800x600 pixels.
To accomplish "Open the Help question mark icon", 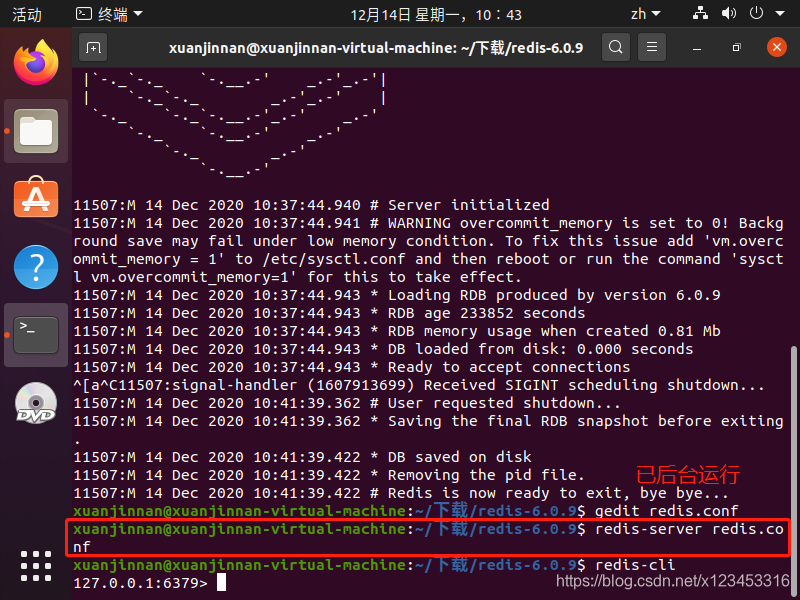I will coord(36,267).
